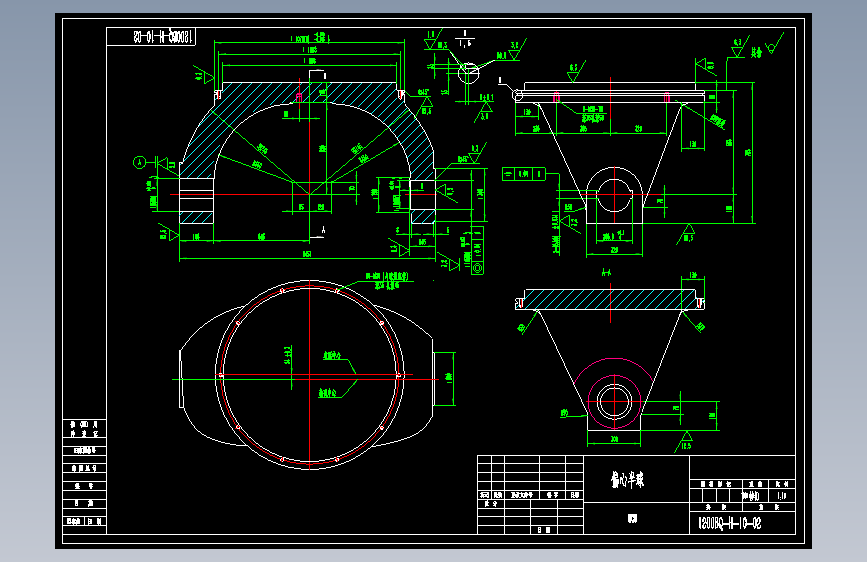Select the hatched flange in section A-A
867x562 pixels.
click(x=610, y=300)
